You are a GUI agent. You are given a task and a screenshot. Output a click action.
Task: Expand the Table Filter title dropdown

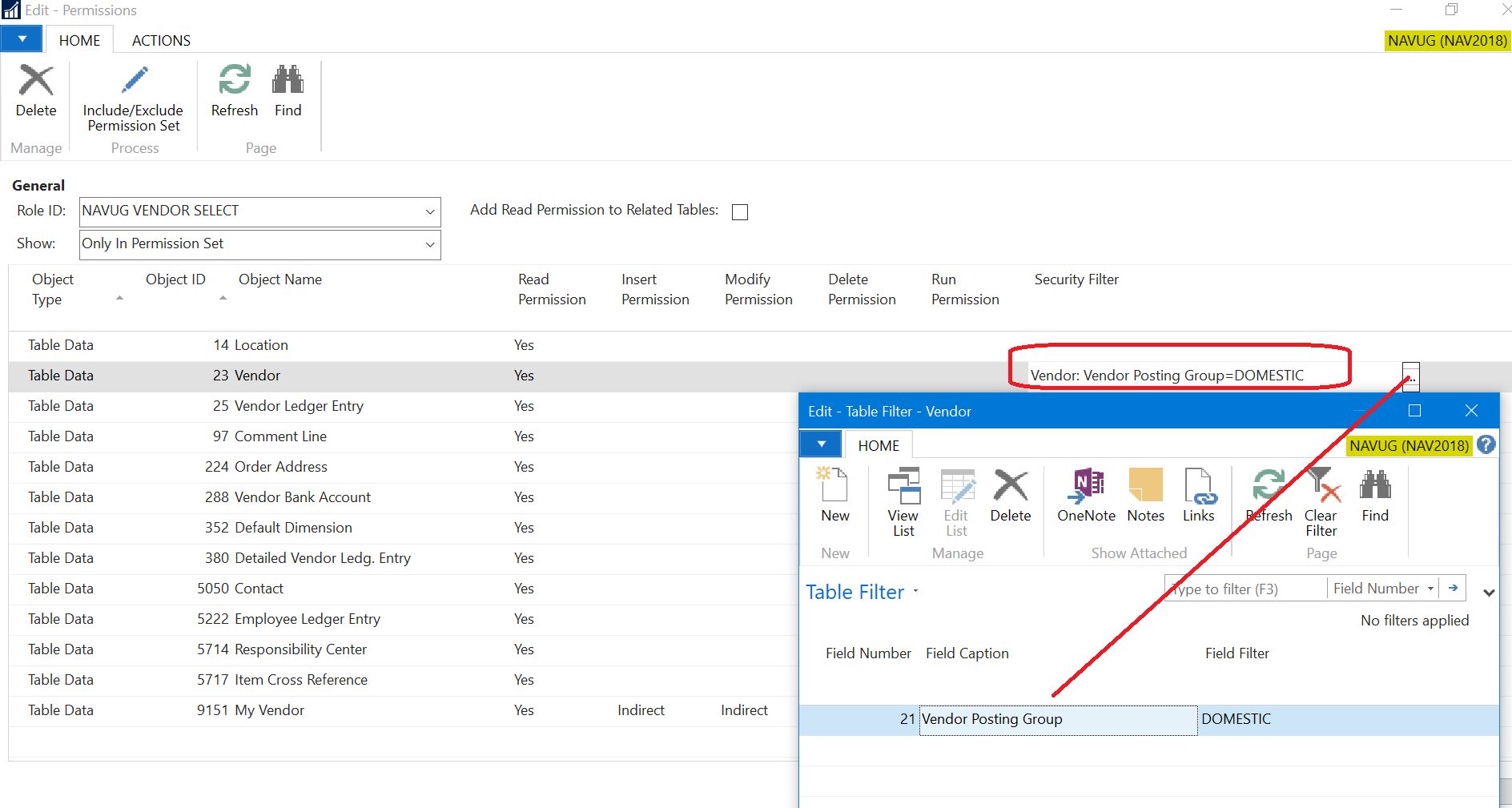(915, 592)
